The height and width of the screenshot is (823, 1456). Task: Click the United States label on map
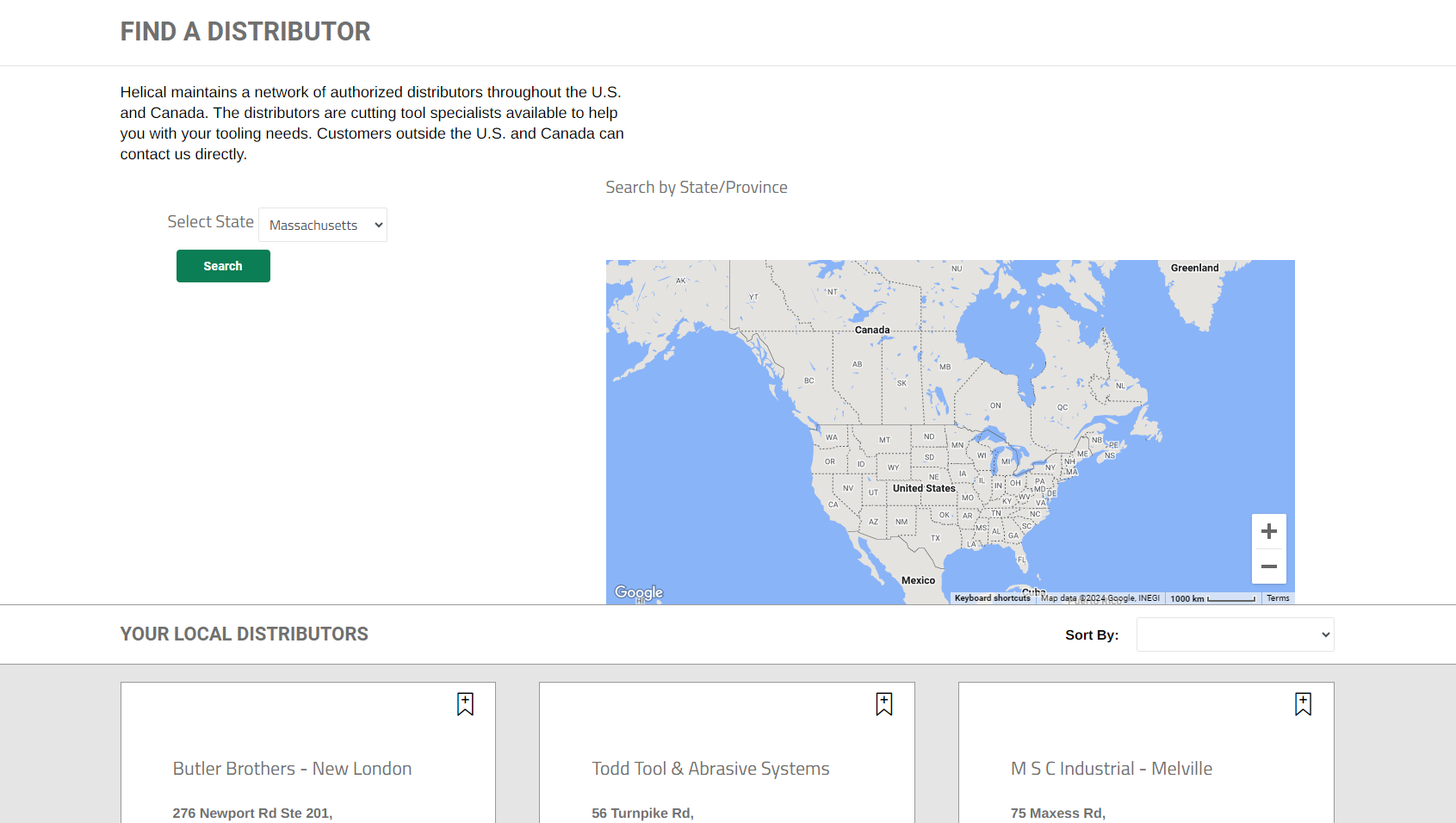point(924,488)
